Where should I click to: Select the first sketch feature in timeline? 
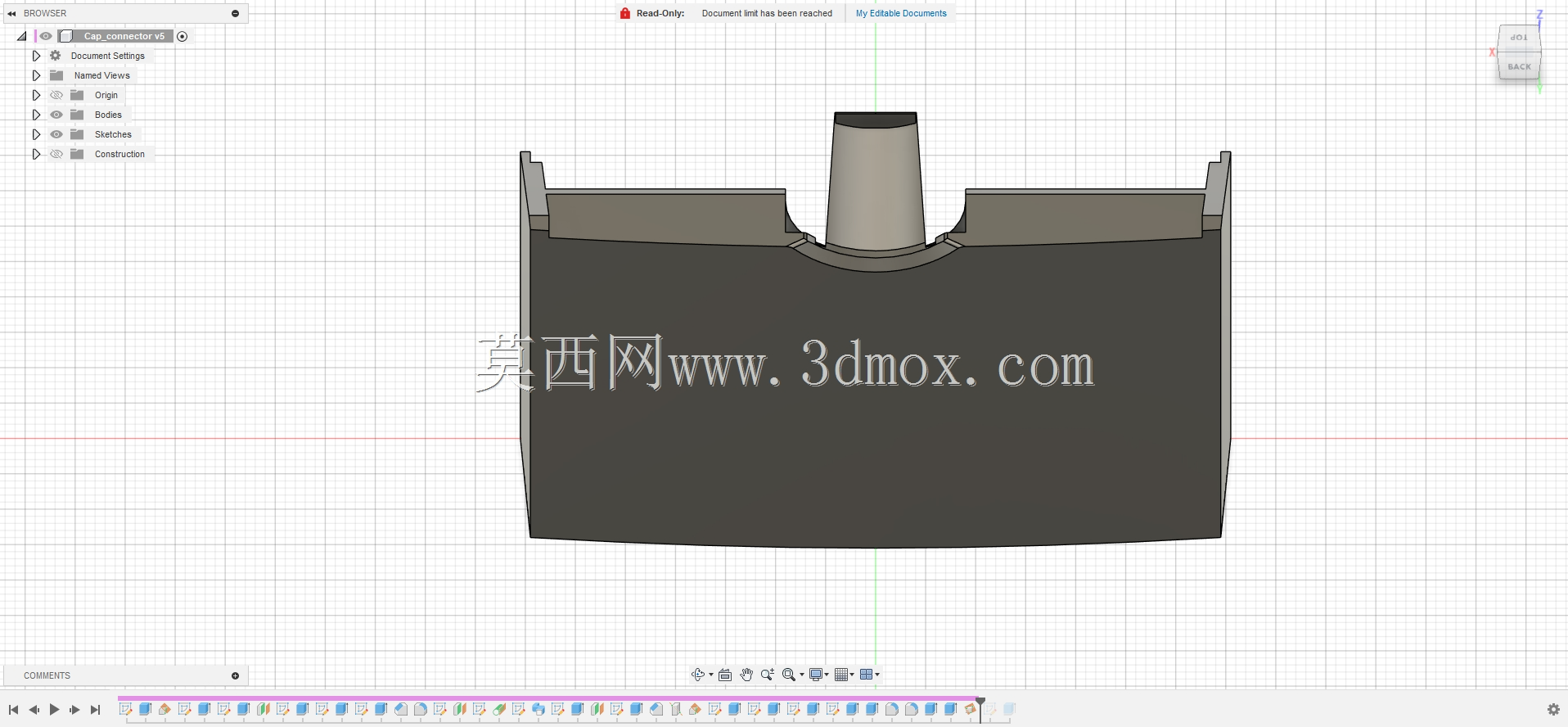pos(126,709)
